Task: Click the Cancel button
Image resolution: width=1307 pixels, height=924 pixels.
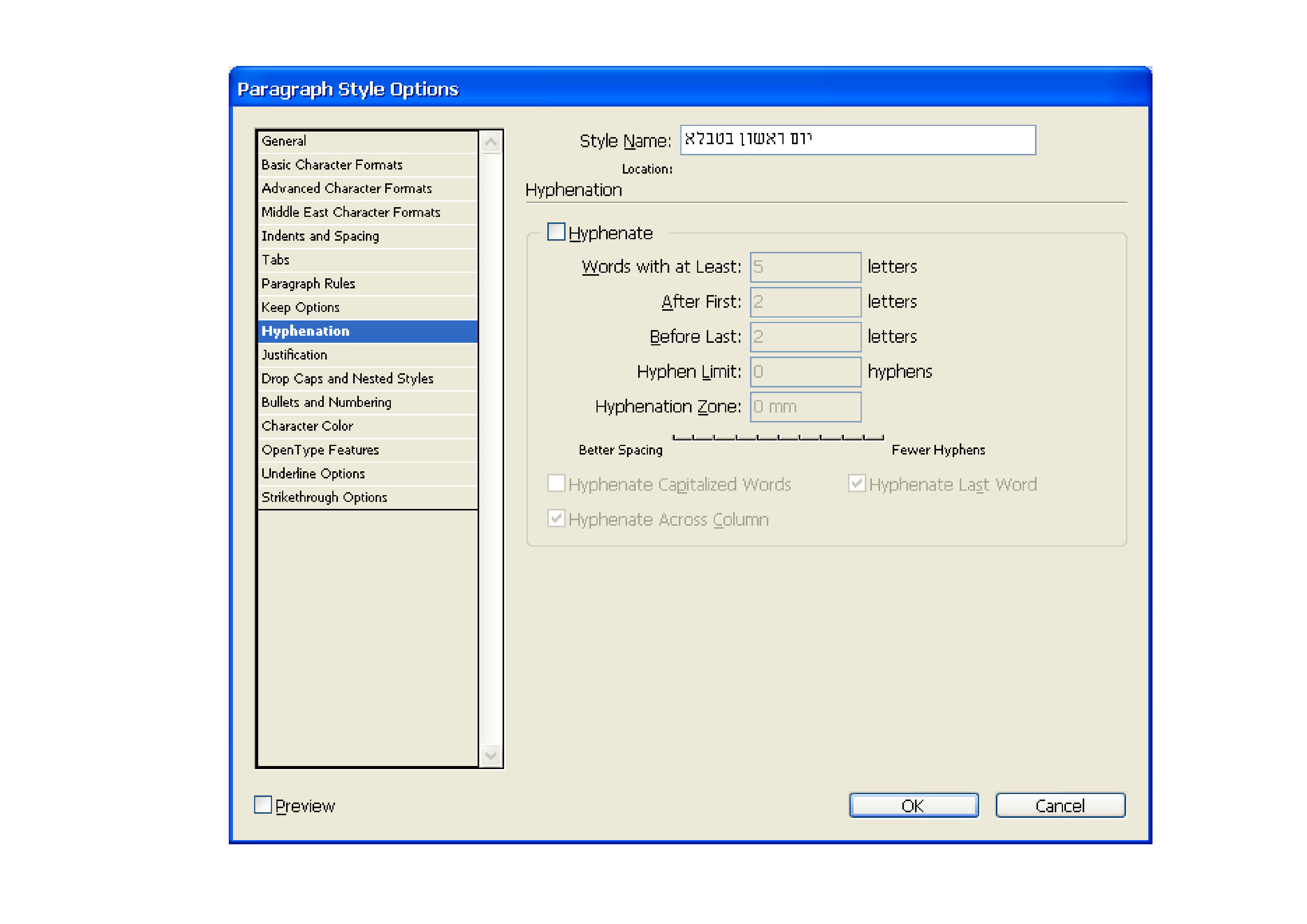Action: [1060, 805]
